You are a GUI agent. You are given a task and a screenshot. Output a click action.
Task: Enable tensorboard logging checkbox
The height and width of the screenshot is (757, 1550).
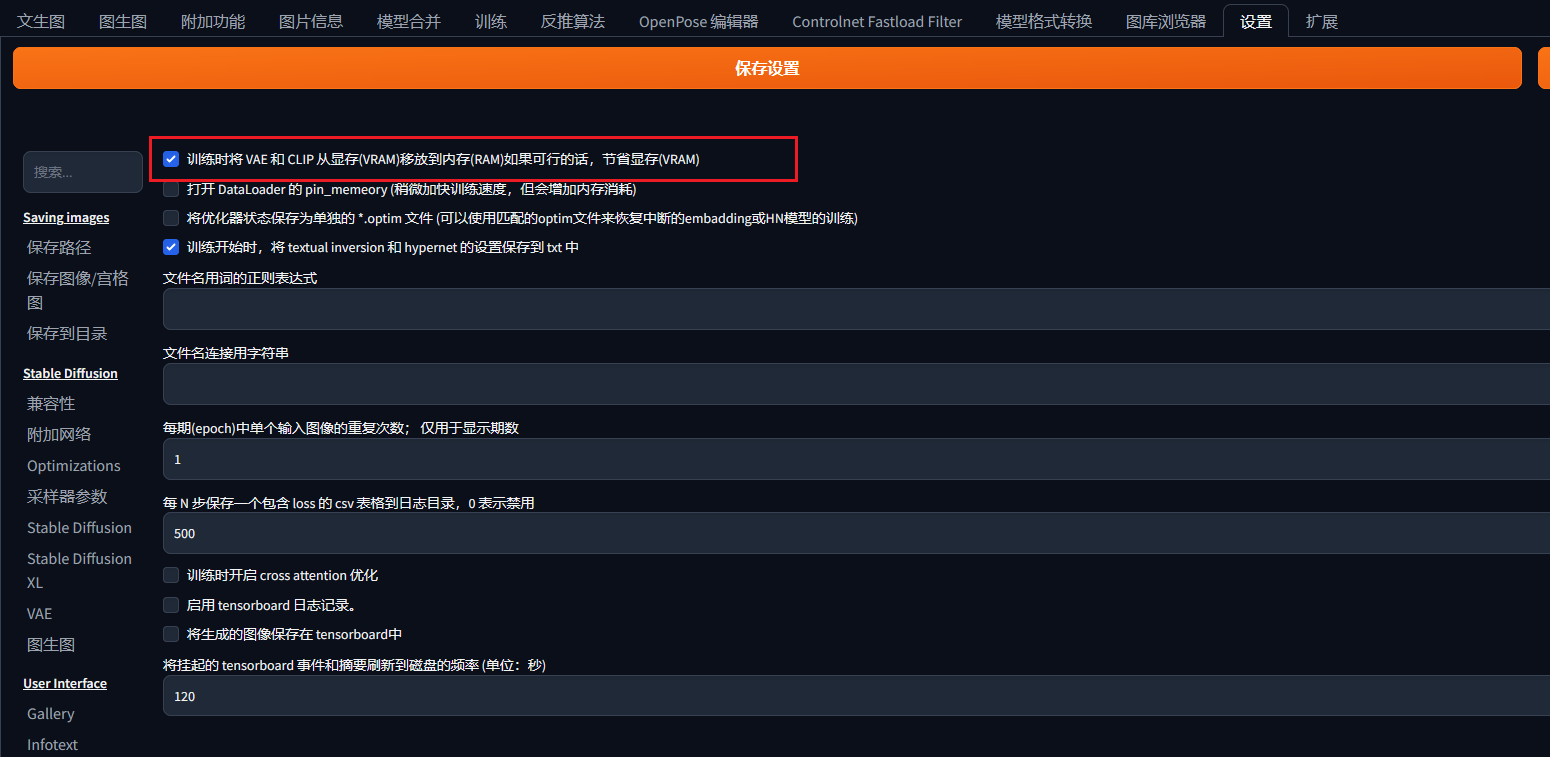click(171, 605)
